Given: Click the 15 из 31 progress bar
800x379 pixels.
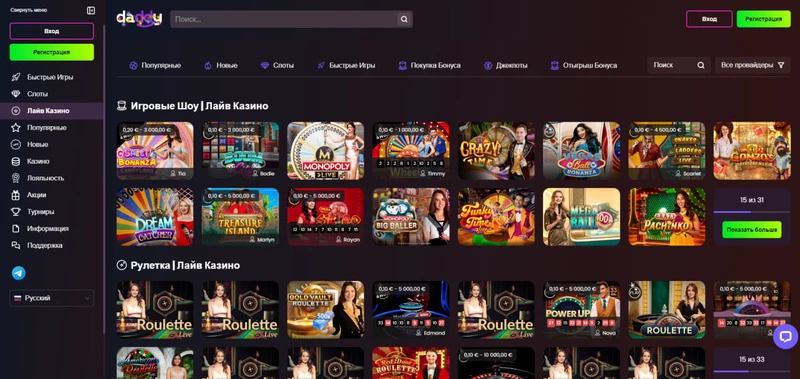Looking at the screenshot, I should 752,212.
